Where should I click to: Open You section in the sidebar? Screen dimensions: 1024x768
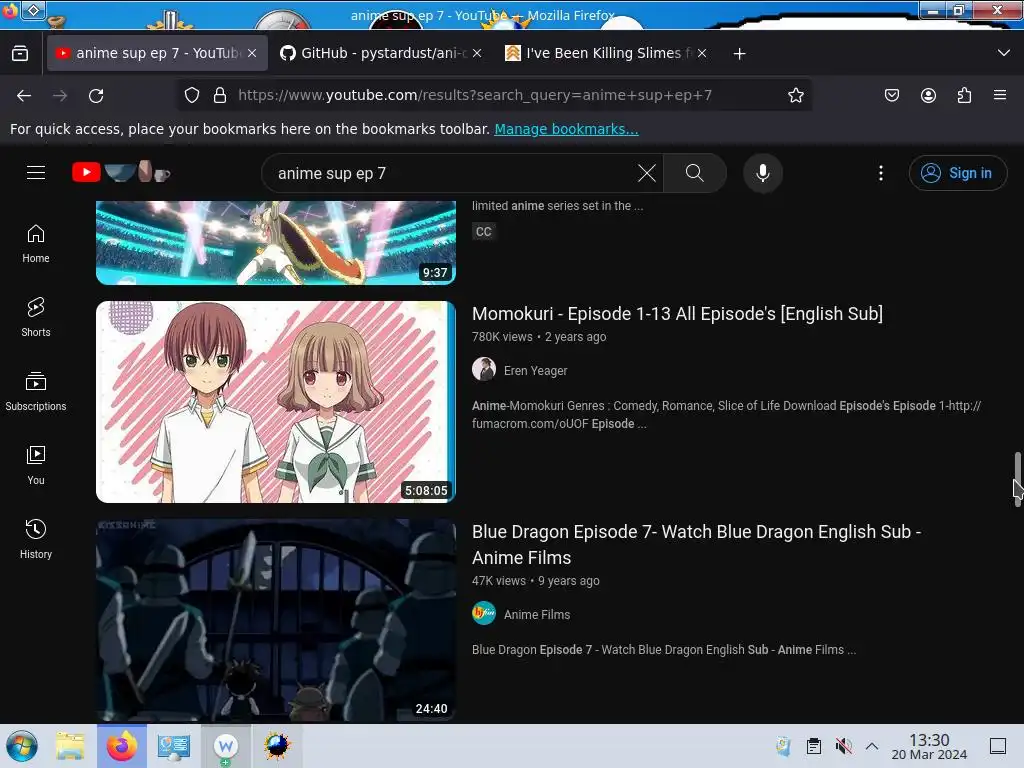tap(36, 465)
